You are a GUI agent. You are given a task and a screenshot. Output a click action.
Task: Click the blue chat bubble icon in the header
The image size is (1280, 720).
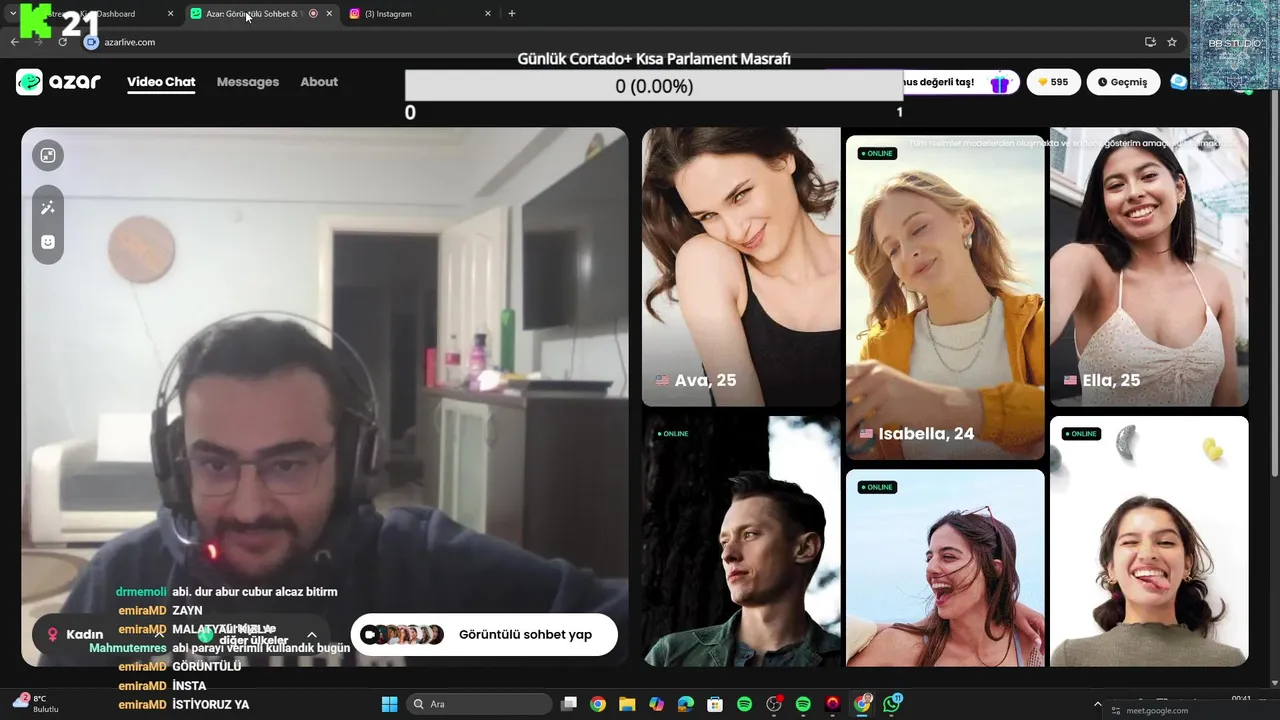[x=1179, y=82]
